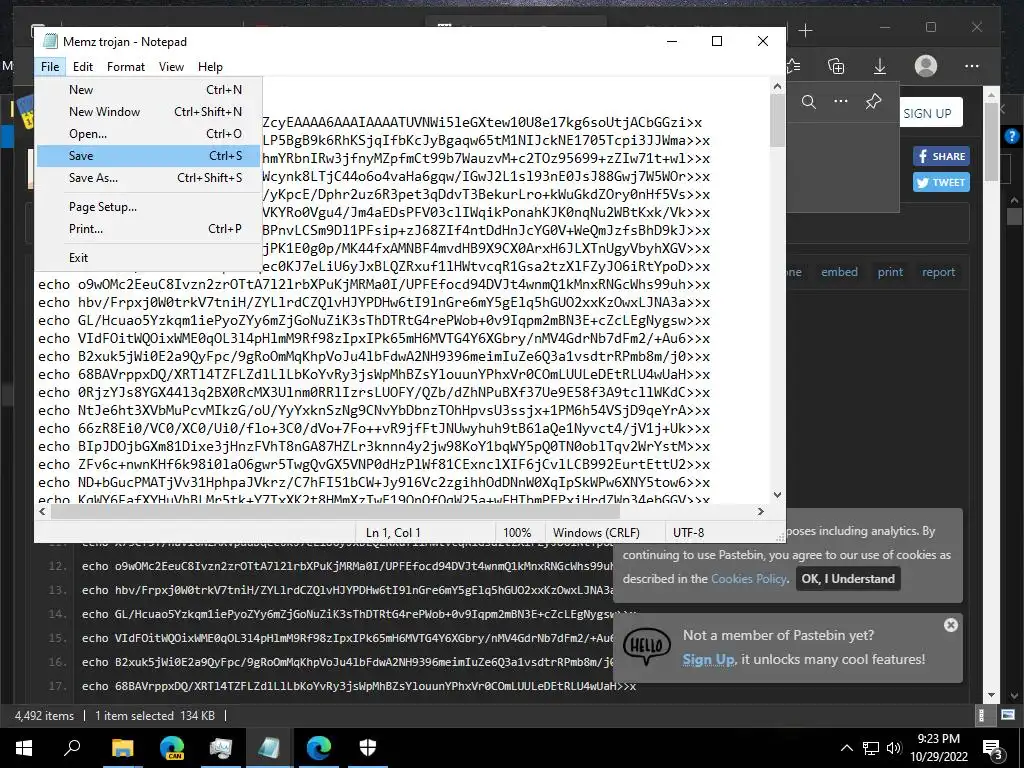The height and width of the screenshot is (768, 1024).
Task: Open the new tab plus button in Edge
Action: tap(806, 31)
